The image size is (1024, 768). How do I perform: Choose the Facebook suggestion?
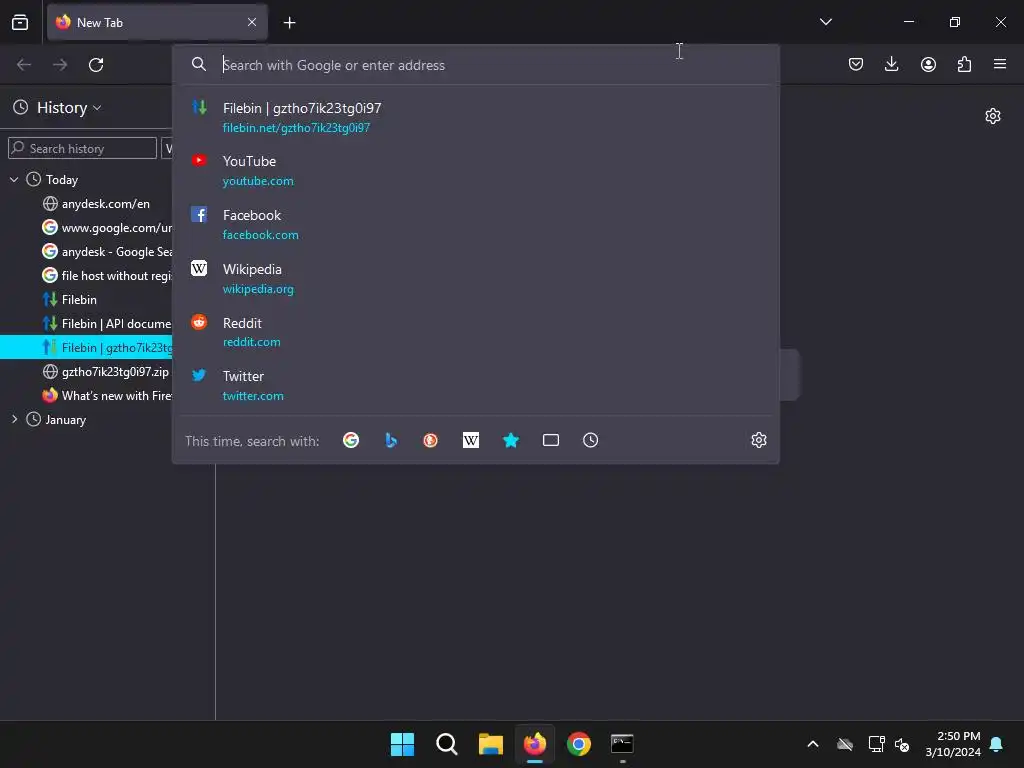(475, 225)
